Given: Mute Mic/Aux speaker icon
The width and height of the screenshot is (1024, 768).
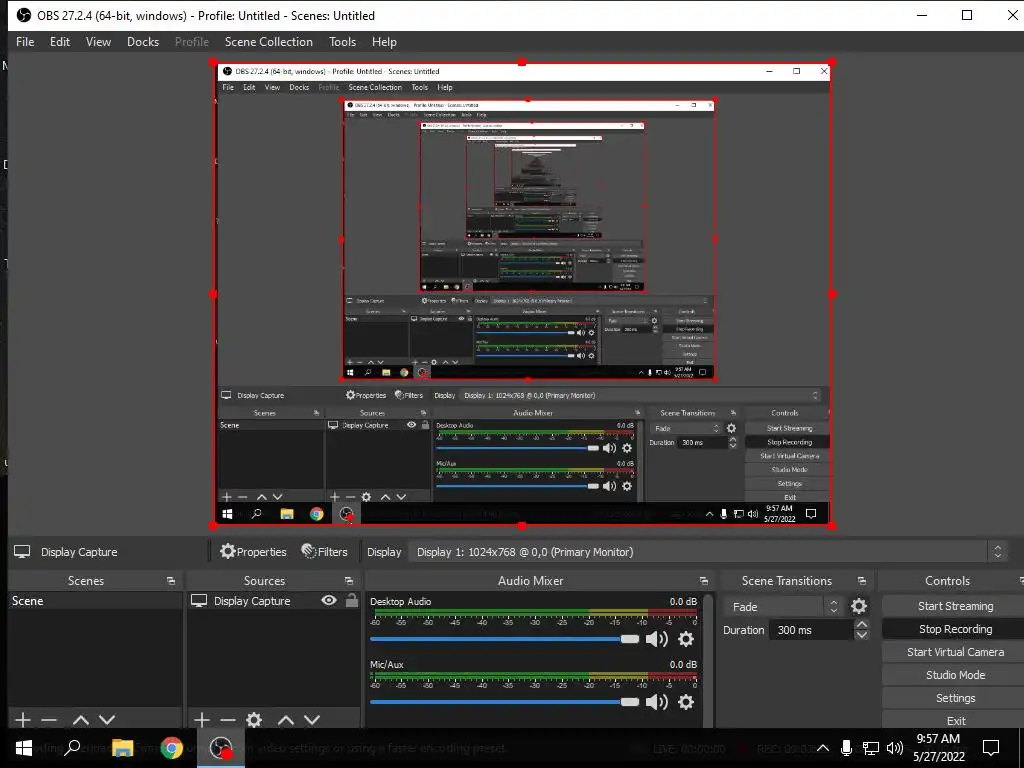Looking at the screenshot, I should pos(656,702).
